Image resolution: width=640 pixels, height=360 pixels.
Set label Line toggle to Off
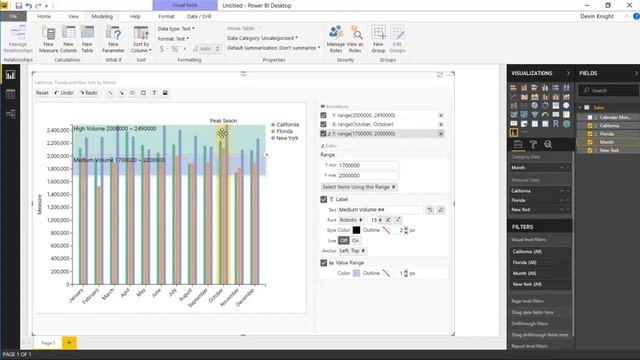(344, 241)
